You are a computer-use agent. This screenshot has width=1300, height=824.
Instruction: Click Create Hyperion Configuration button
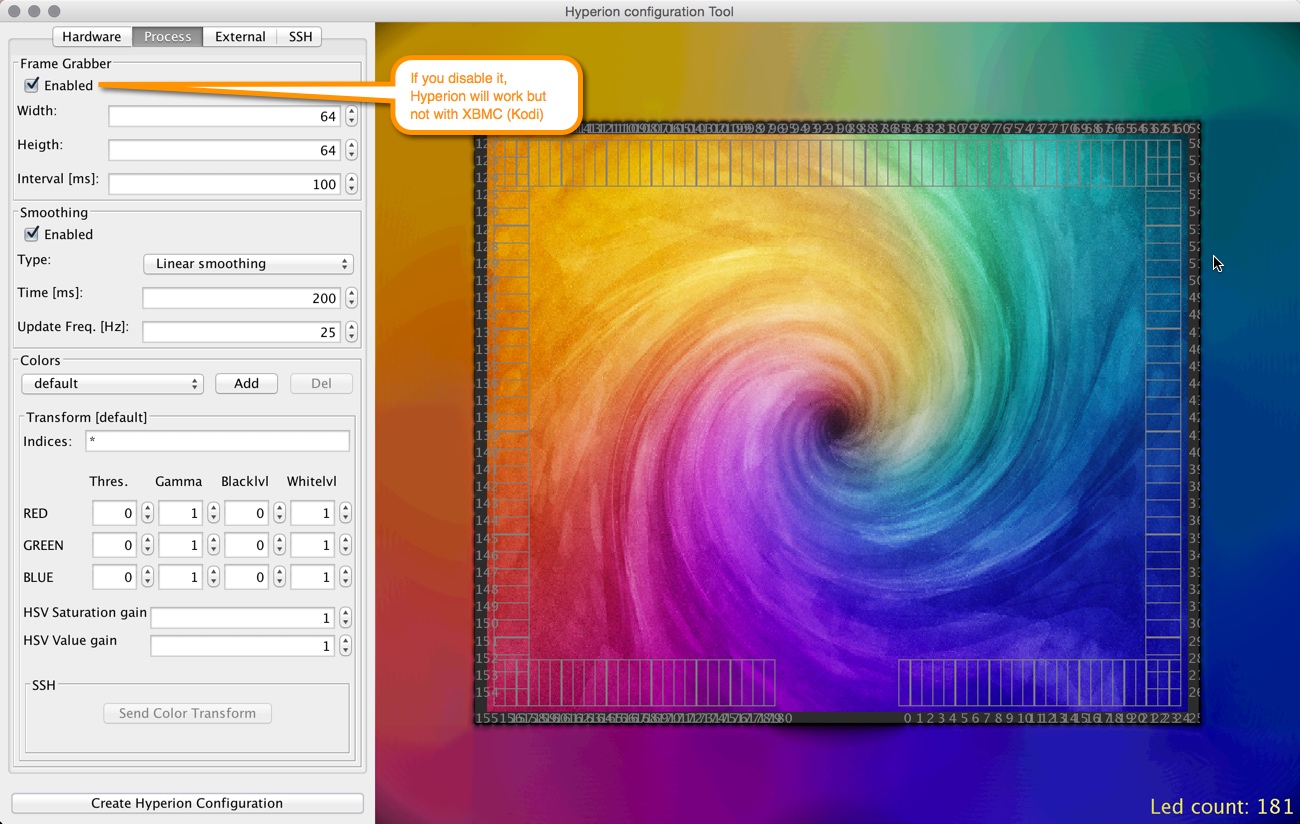(187, 804)
